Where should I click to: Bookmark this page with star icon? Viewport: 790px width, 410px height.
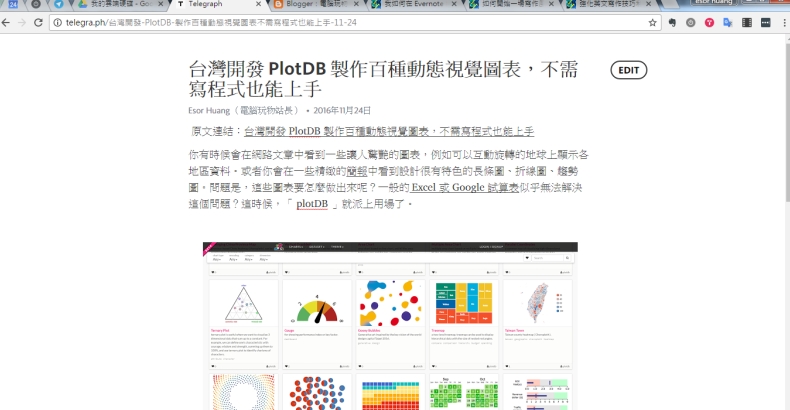tap(653, 22)
